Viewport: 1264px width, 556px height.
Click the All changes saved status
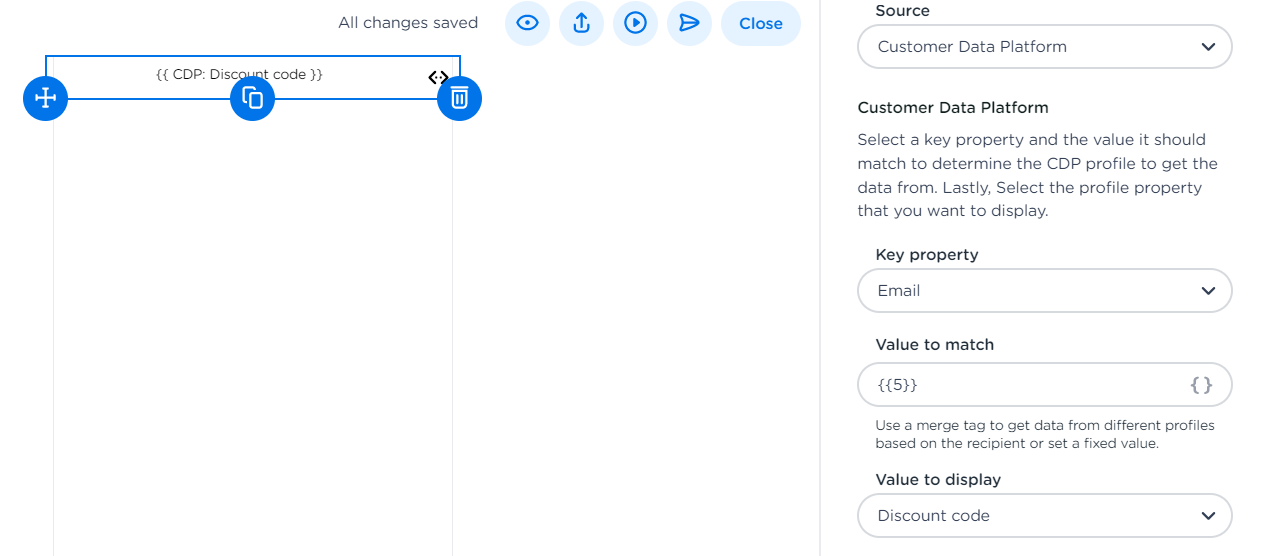tap(408, 23)
